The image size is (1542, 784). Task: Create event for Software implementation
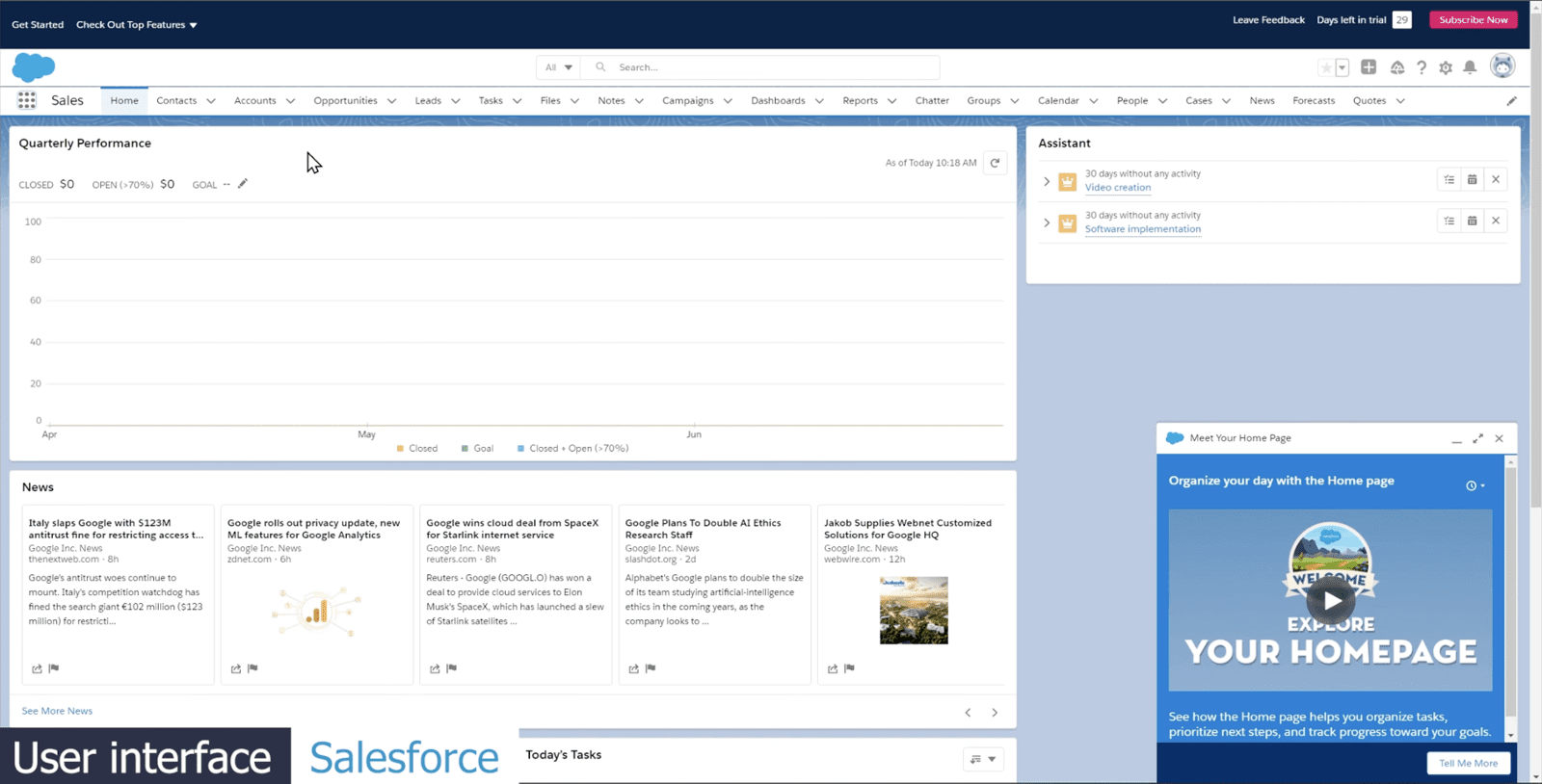click(x=1473, y=221)
